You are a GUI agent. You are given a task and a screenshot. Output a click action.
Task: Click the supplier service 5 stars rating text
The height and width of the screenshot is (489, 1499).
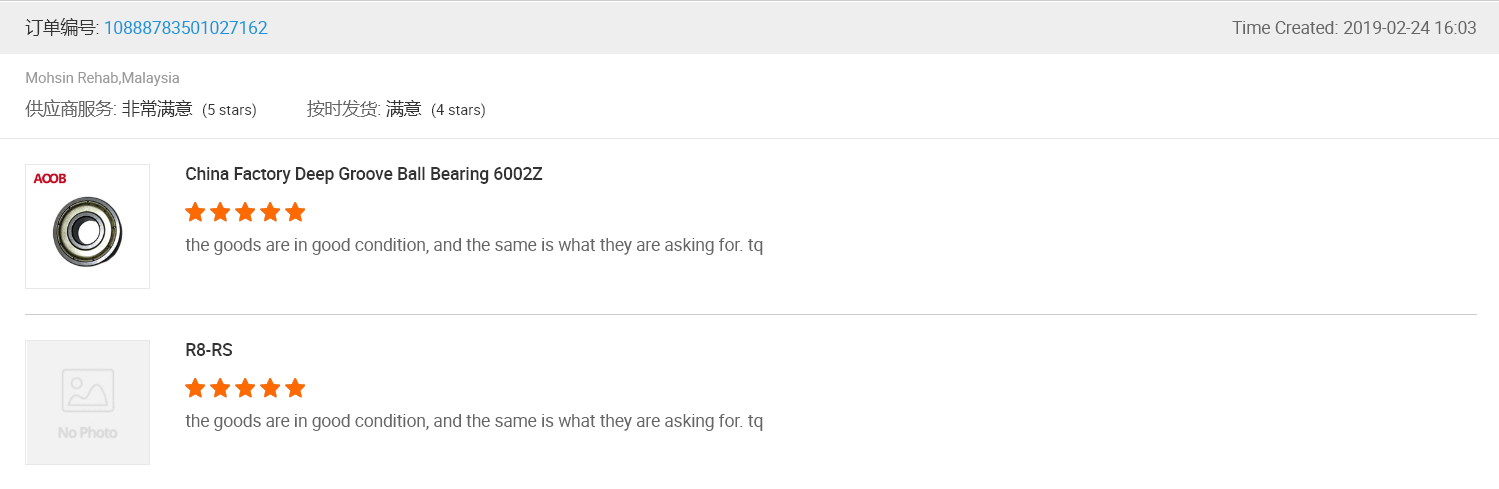click(229, 110)
